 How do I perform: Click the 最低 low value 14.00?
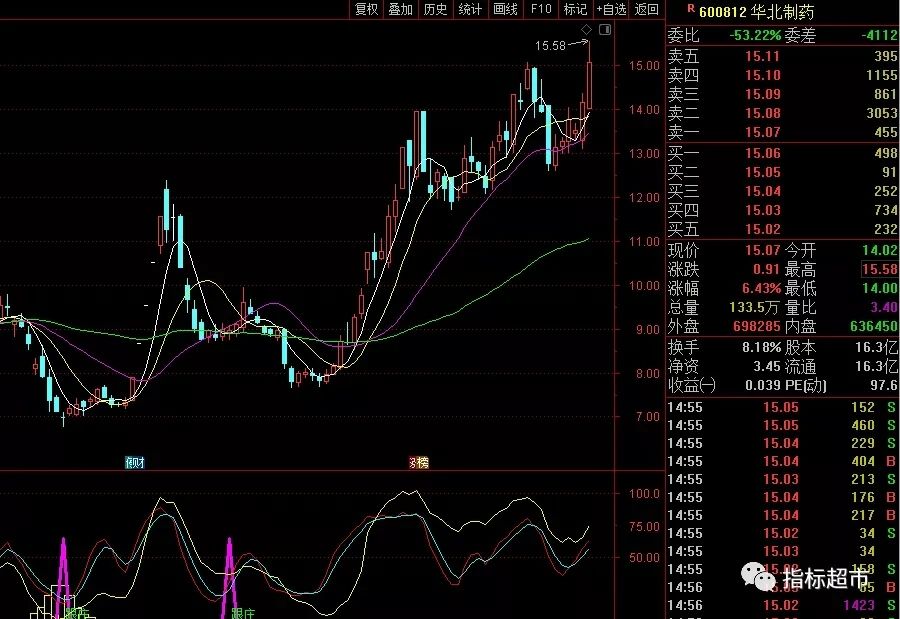tap(879, 288)
